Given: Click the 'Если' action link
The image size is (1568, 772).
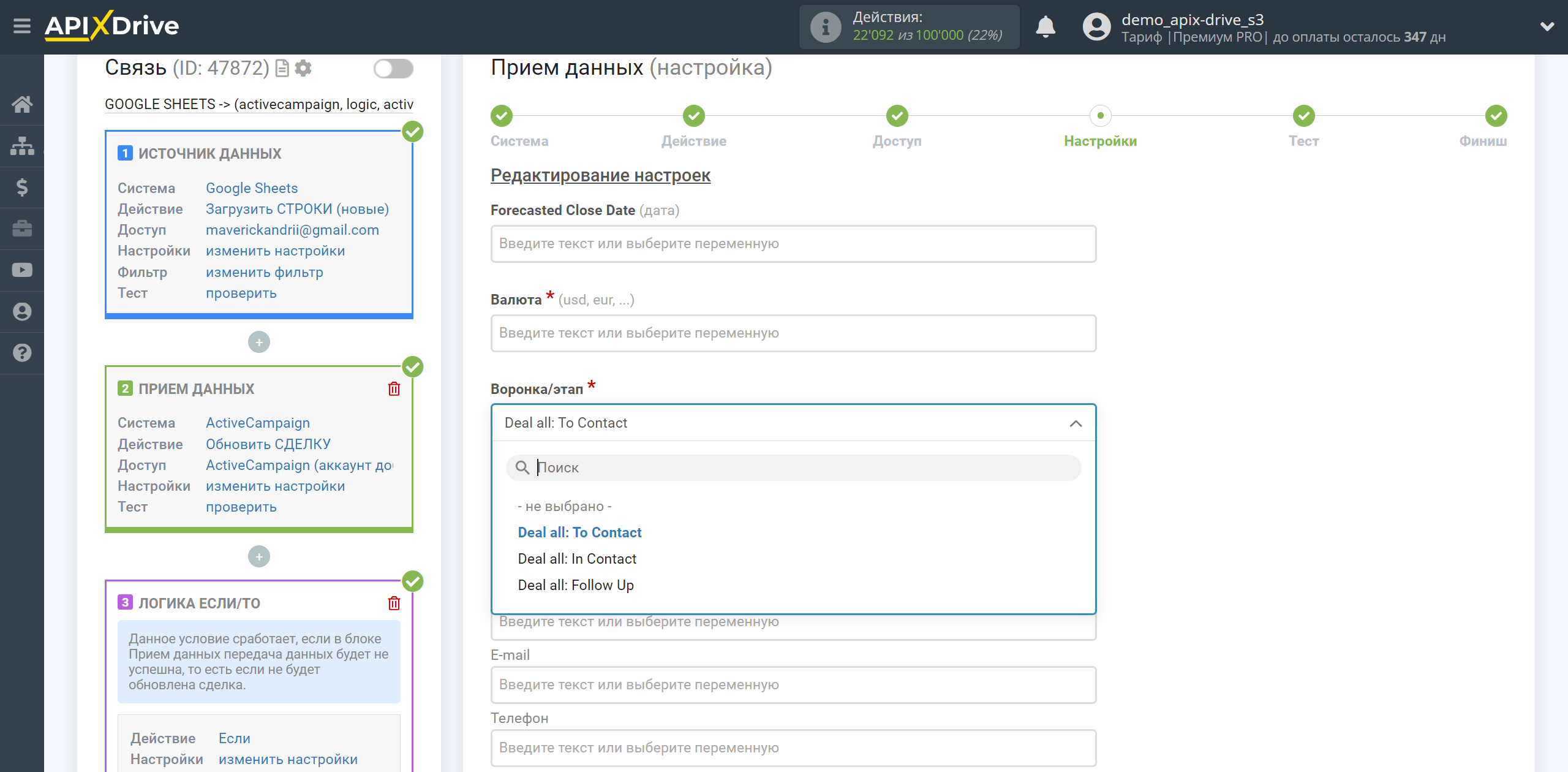Looking at the screenshot, I should coord(234,738).
